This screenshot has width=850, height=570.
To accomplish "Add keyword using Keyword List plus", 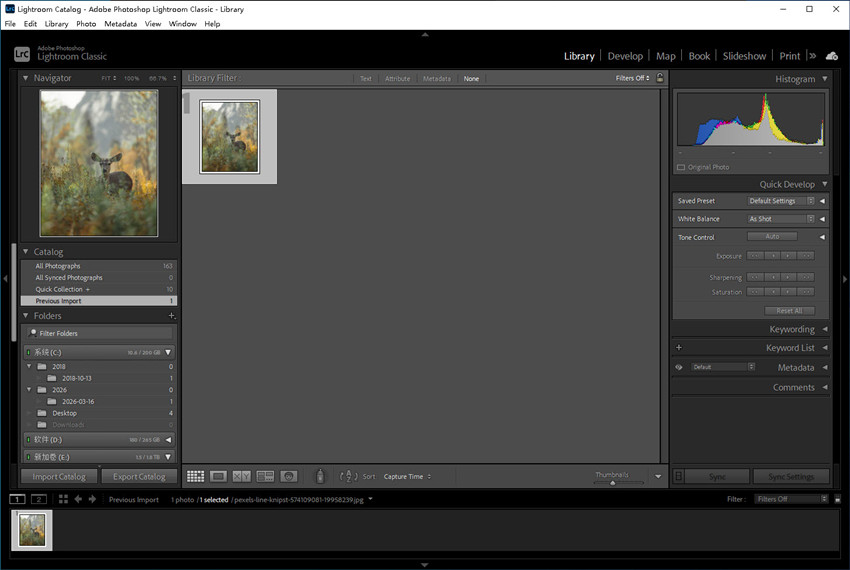I will pyautogui.click(x=679, y=348).
